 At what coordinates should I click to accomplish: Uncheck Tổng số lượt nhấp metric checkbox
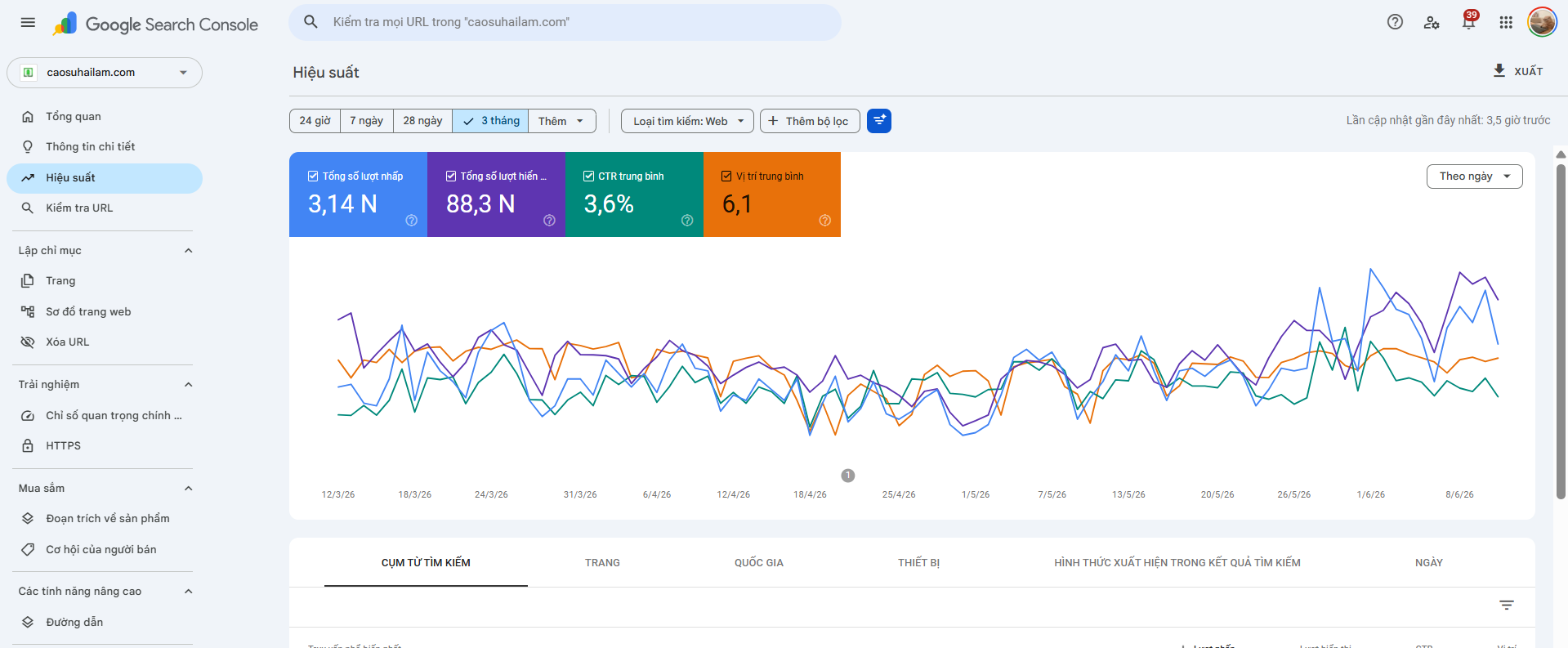[x=313, y=176]
